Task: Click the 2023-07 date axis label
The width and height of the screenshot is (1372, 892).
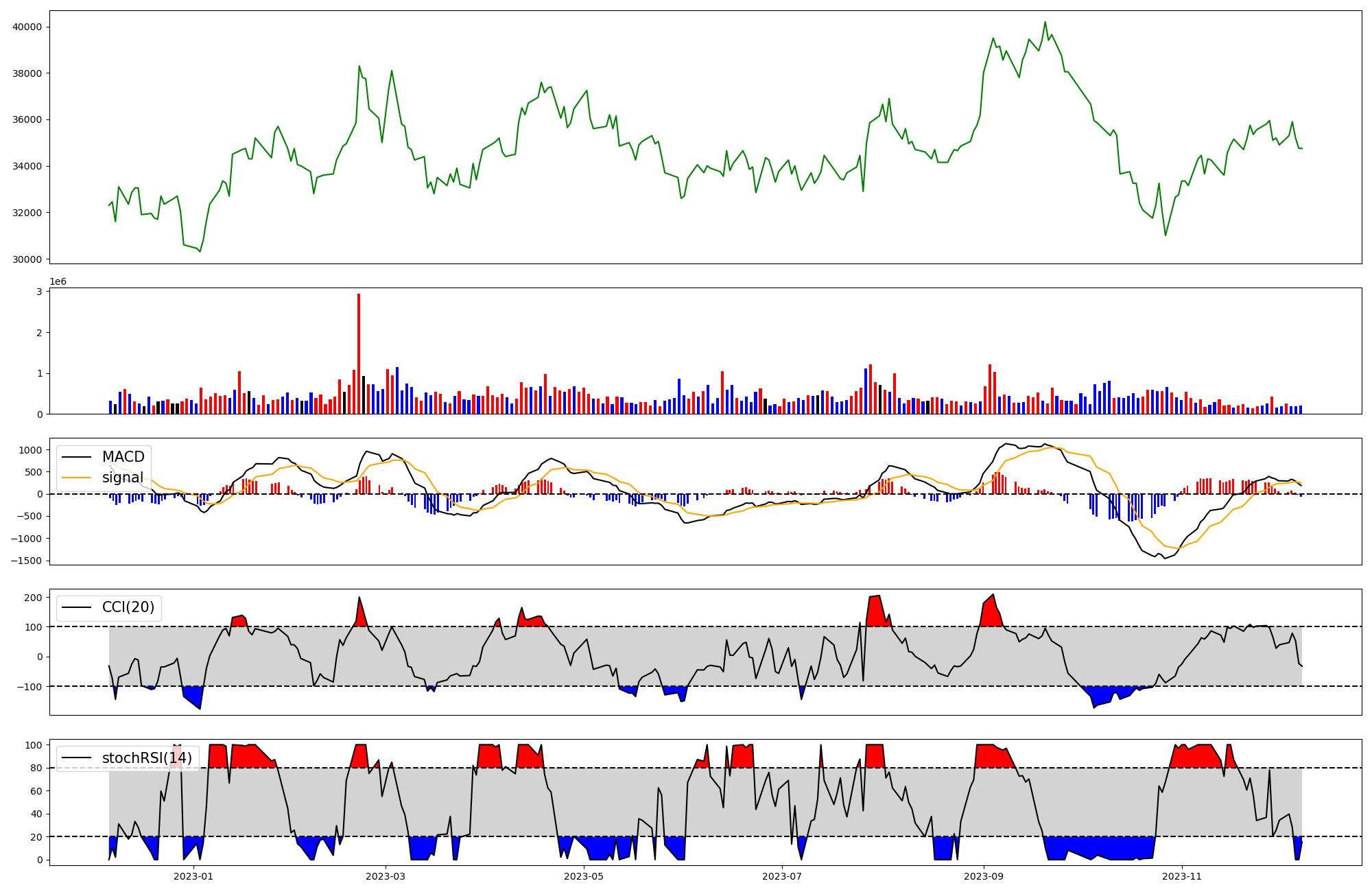Action: coord(782,876)
